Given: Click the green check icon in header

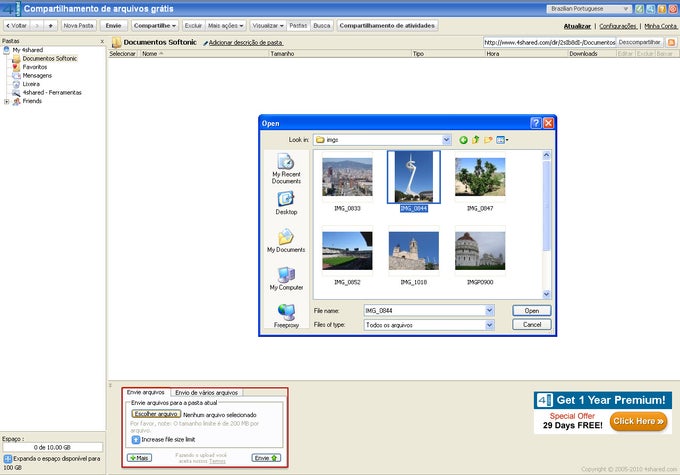Looking at the screenshot, I should coord(639,9).
